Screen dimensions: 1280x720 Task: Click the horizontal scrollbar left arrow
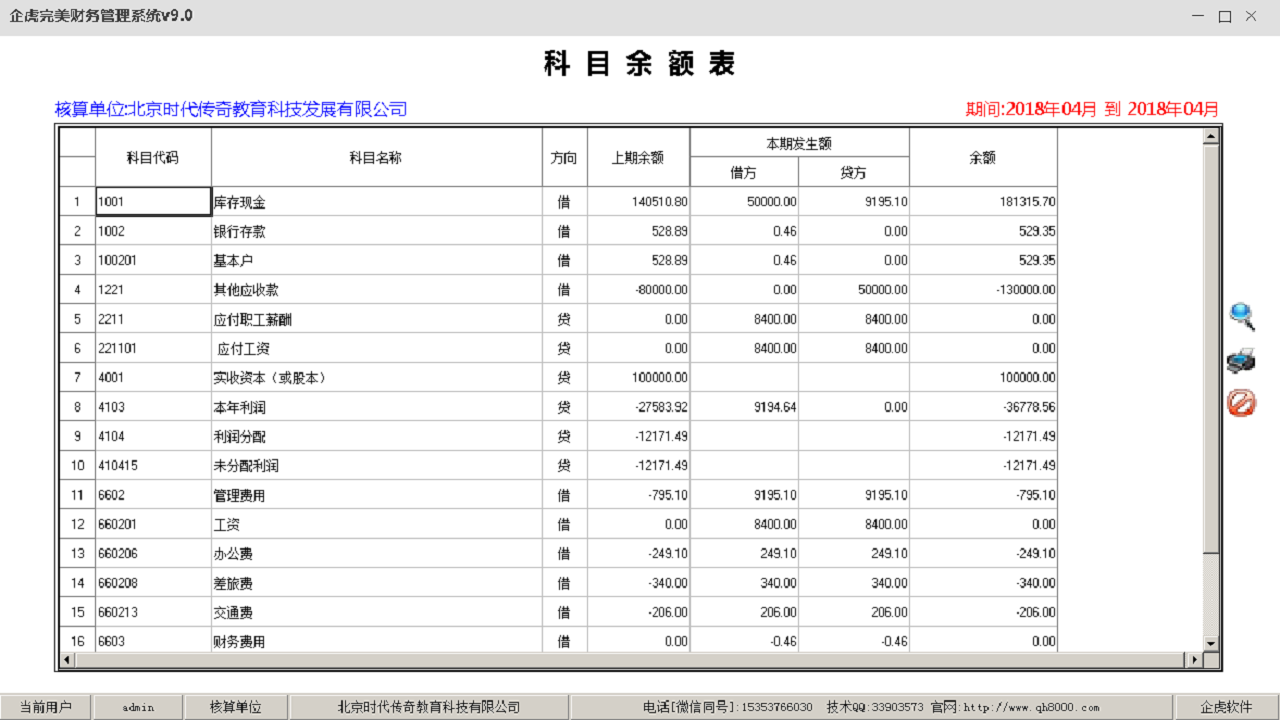click(x=66, y=659)
